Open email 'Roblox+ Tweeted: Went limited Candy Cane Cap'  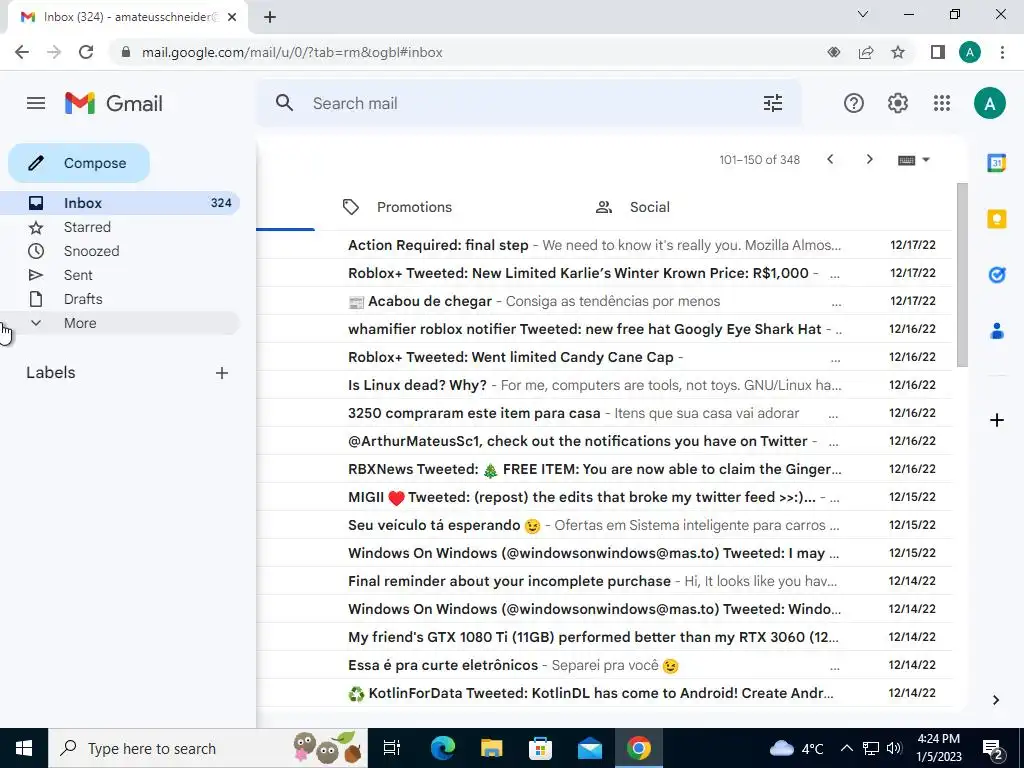coord(604,357)
